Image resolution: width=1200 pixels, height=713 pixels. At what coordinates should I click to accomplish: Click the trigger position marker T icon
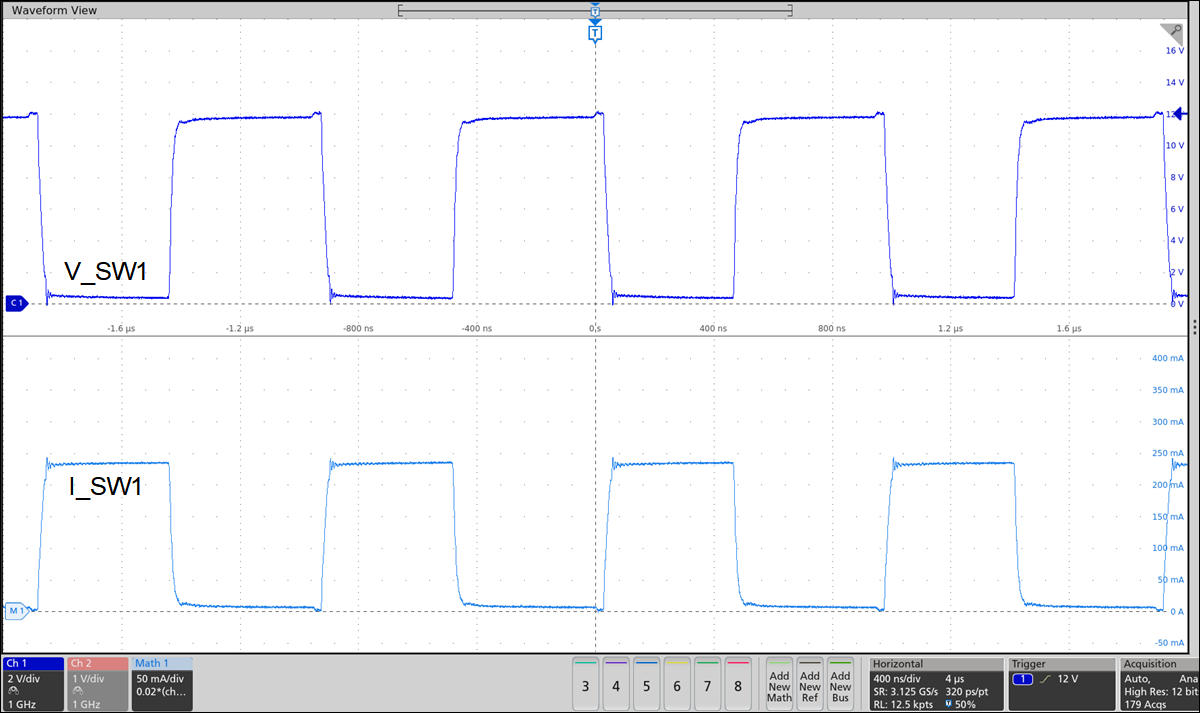(x=595, y=31)
